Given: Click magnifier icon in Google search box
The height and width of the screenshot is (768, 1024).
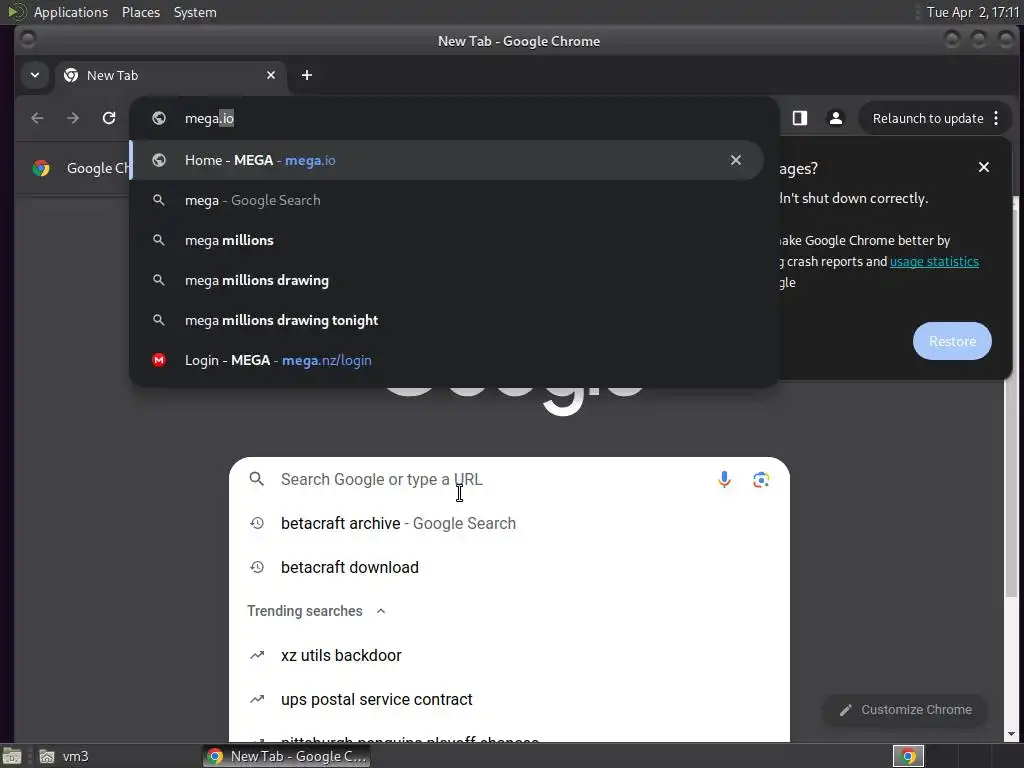Looking at the screenshot, I should point(257,479).
